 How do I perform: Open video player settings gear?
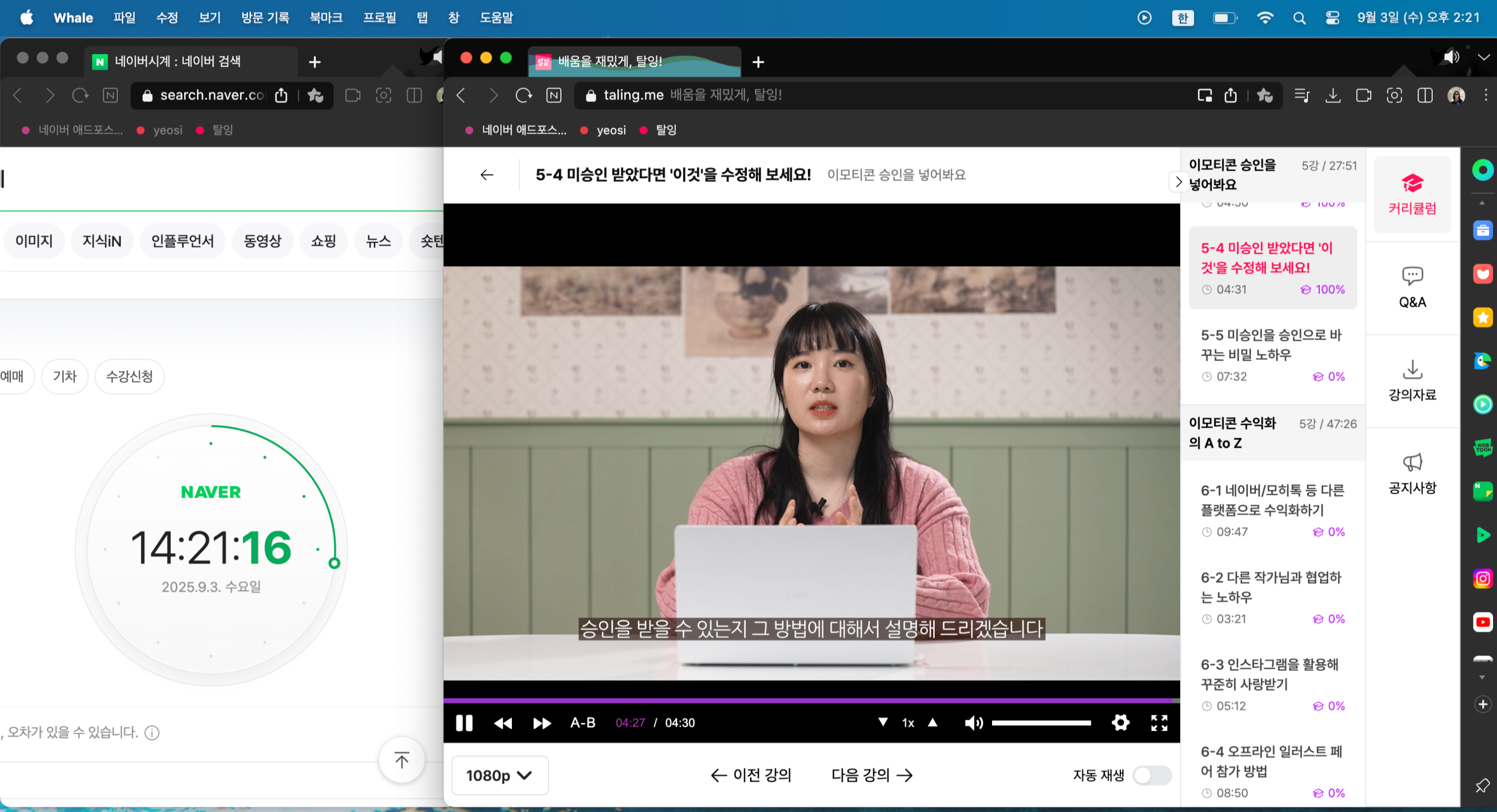[x=1120, y=723]
